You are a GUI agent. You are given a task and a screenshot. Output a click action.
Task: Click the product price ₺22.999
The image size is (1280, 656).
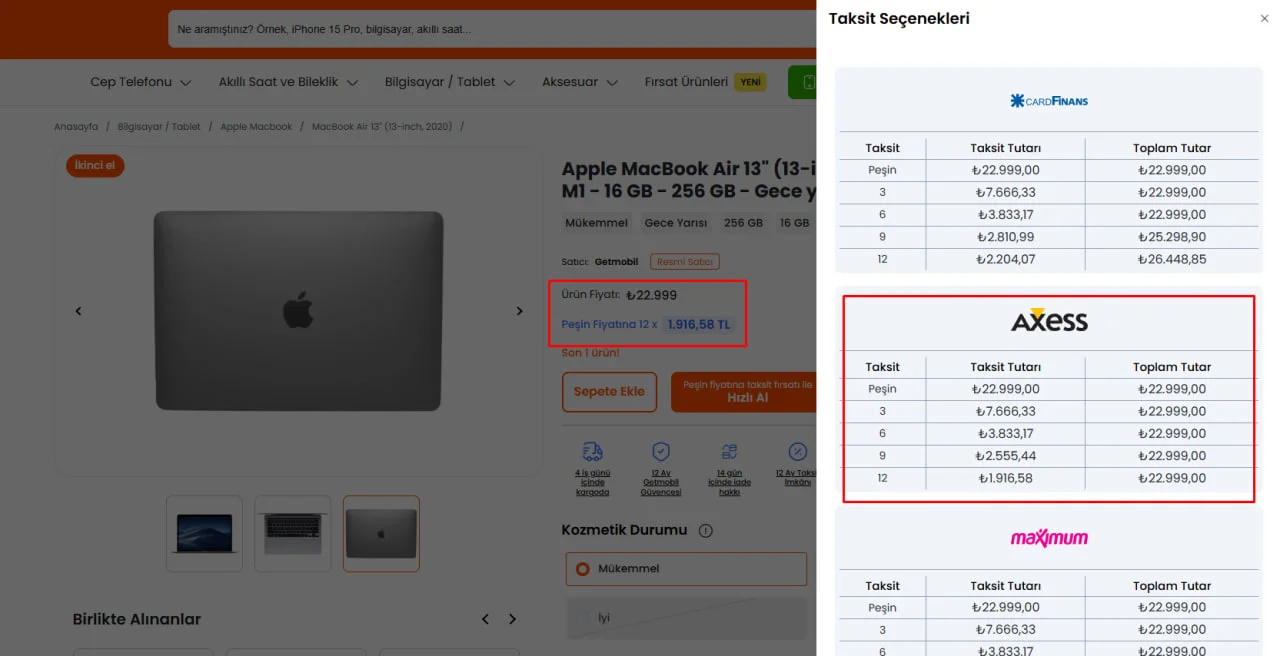(651, 295)
